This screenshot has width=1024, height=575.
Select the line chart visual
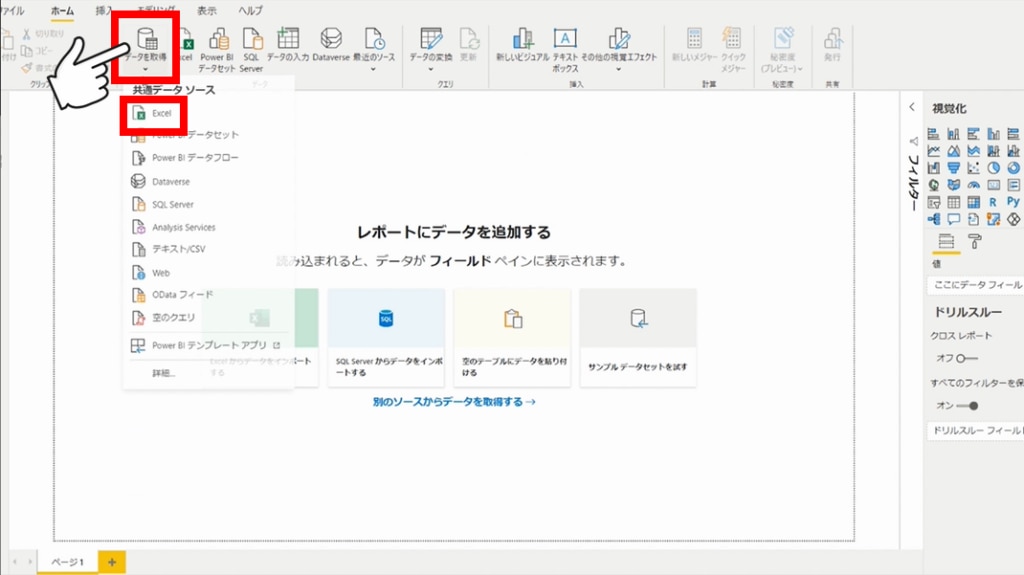[934, 151]
